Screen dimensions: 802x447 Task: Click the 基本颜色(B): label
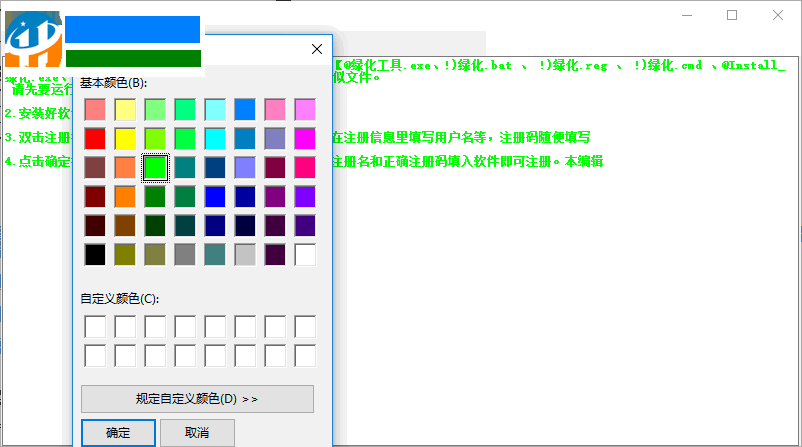tap(113, 83)
